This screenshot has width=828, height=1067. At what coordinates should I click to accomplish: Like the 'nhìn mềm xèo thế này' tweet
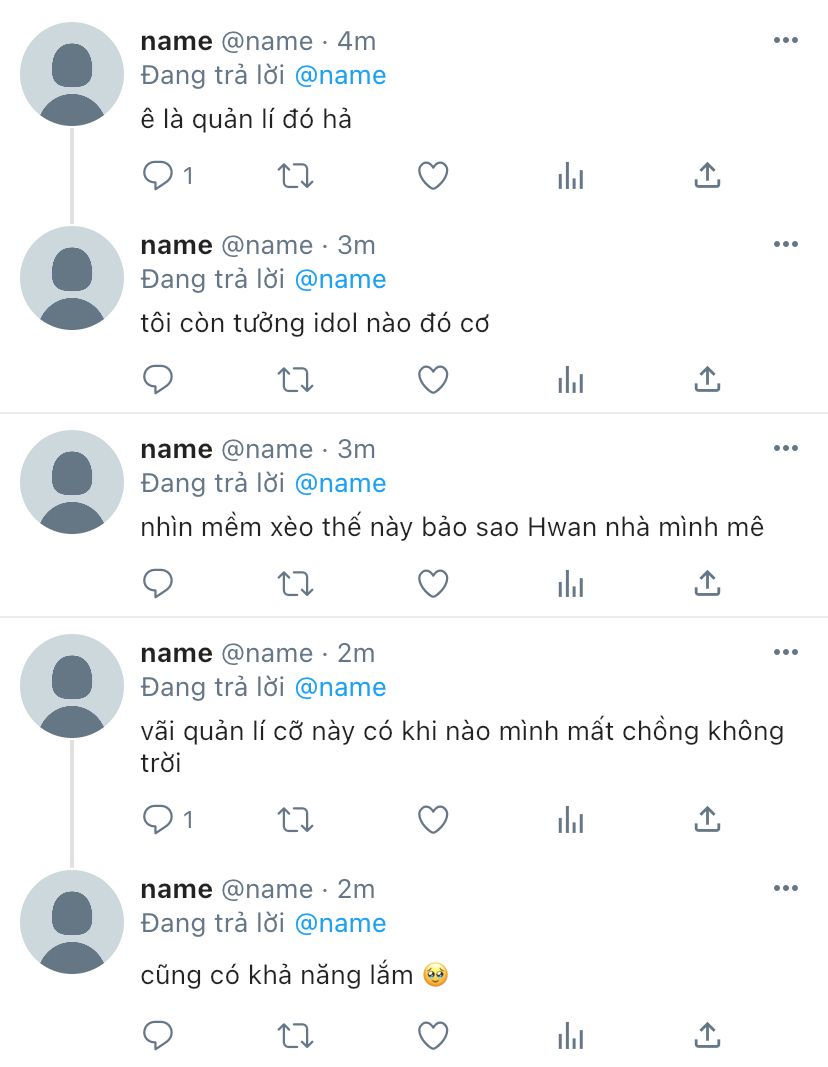point(433,584)
